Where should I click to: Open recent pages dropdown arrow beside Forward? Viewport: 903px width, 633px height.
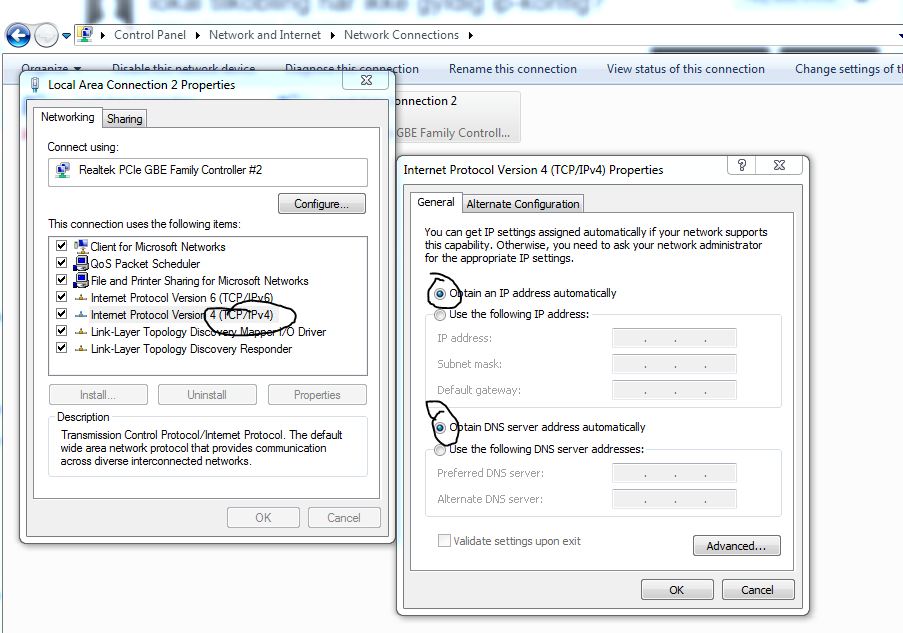(66, 36)
